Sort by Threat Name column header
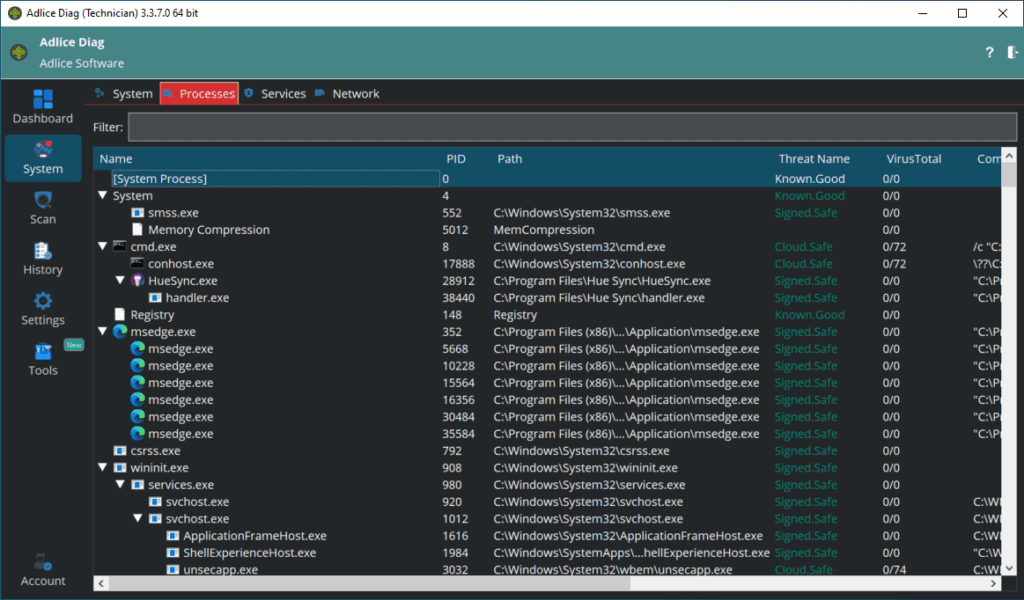1024x600 pixels. coord(814,159)
